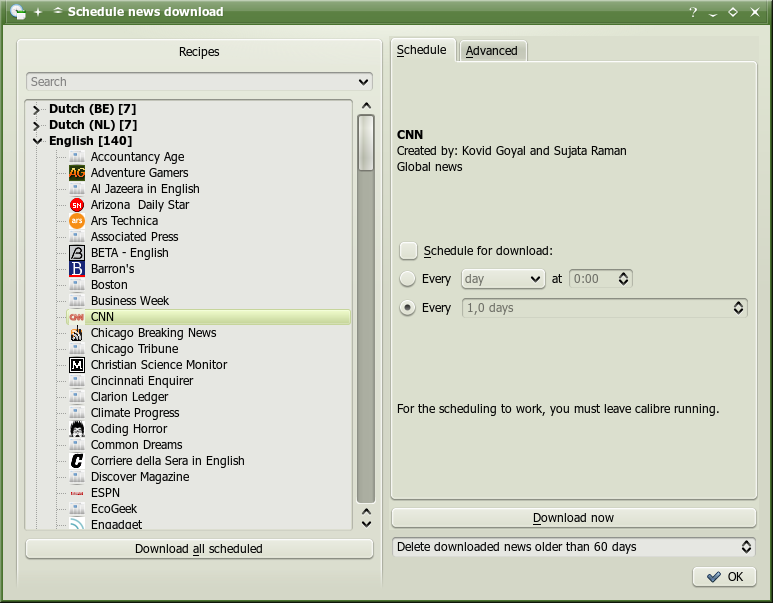773x603 pixels.
Task: Adjust the 0:00 time spinner arrows
Action: (x=623, y=279)
